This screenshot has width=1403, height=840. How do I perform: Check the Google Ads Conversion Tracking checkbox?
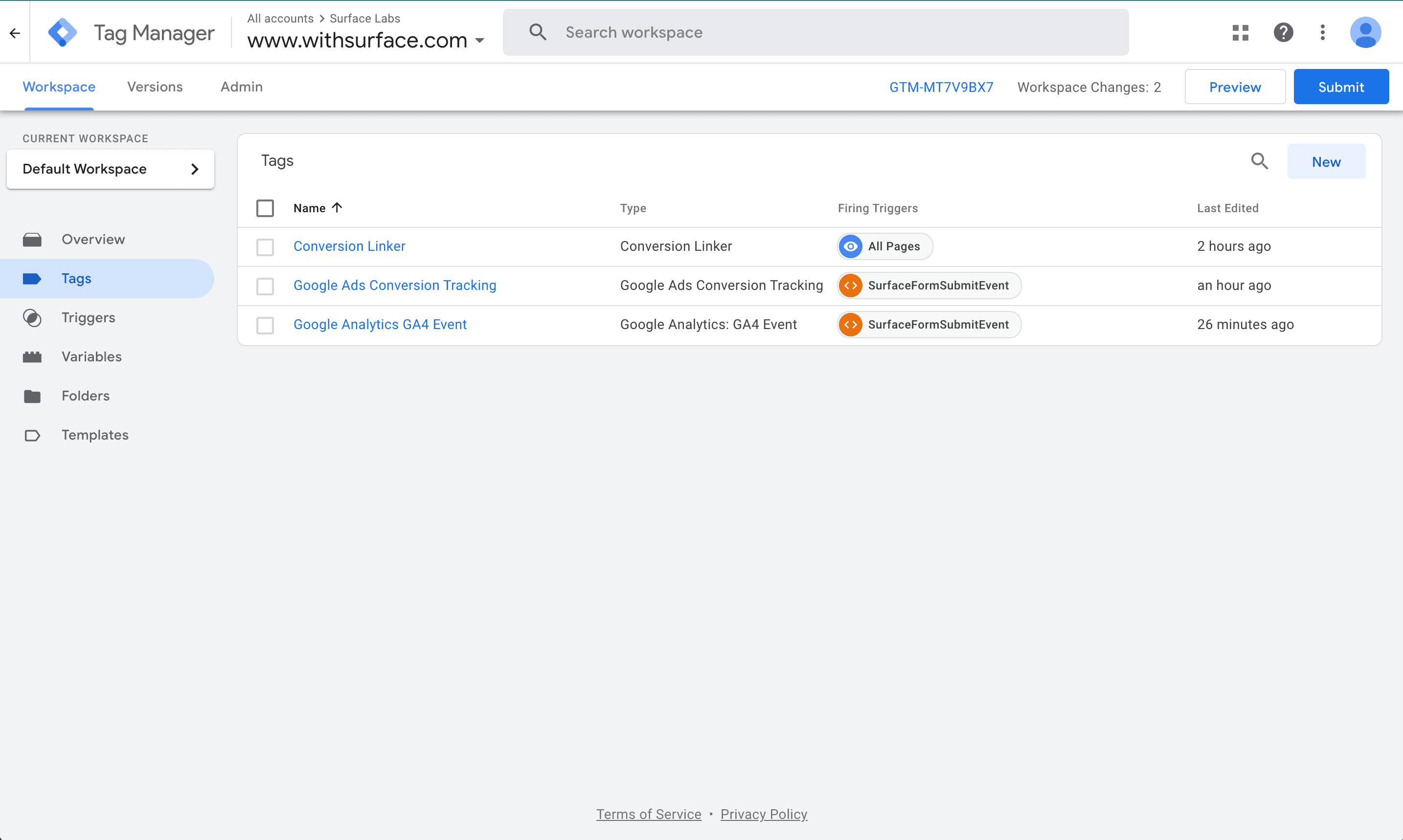pyautogui.click(x=265, y=286)
